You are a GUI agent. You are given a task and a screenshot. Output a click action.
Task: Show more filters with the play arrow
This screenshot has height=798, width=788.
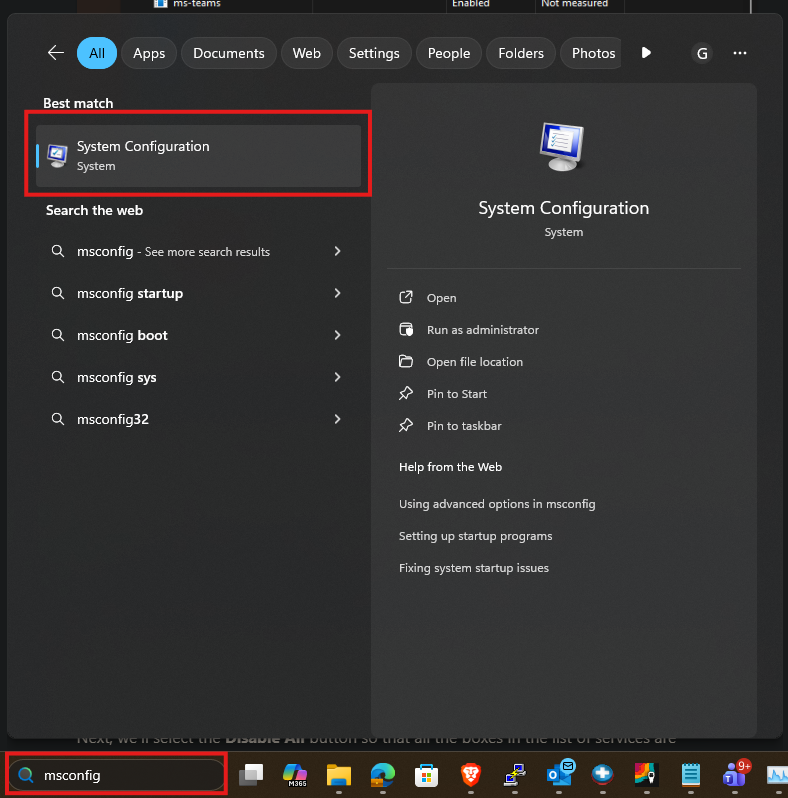coord(646,53)
